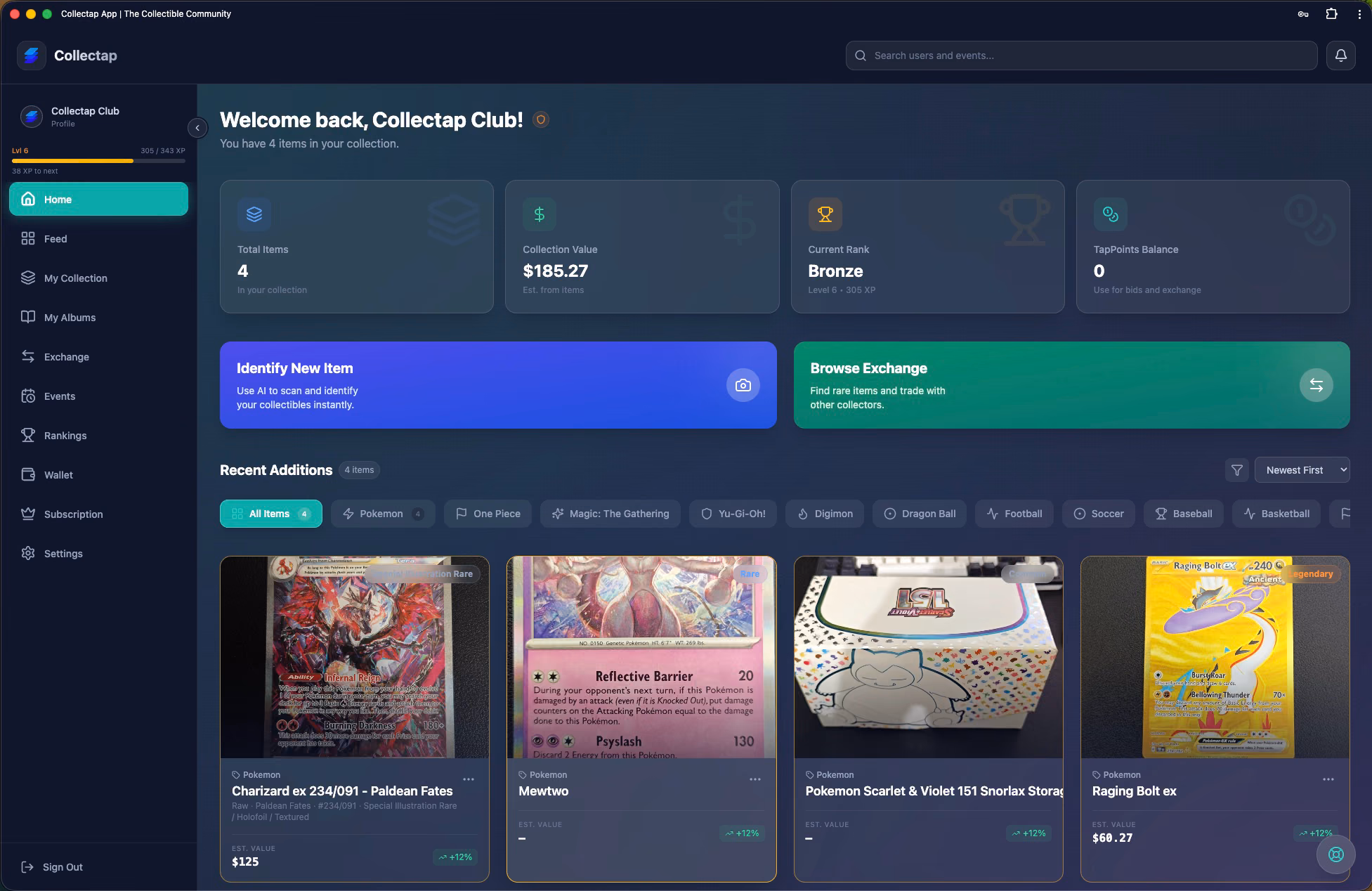Click the Collectap logo icon in header
Screen dimensions: 1372x891
click(x=32, y=56)
